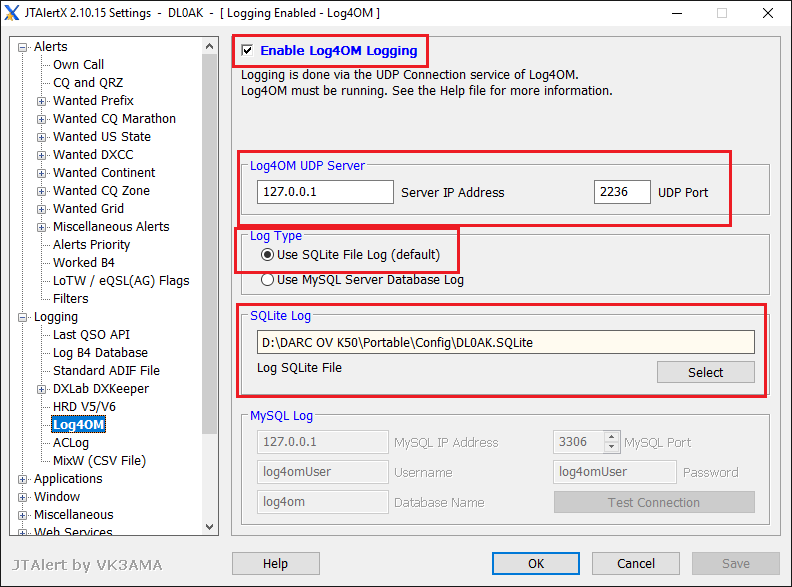Click the Server IP Address field
Viewport: 792px width, 587px height.
point(325,192)
